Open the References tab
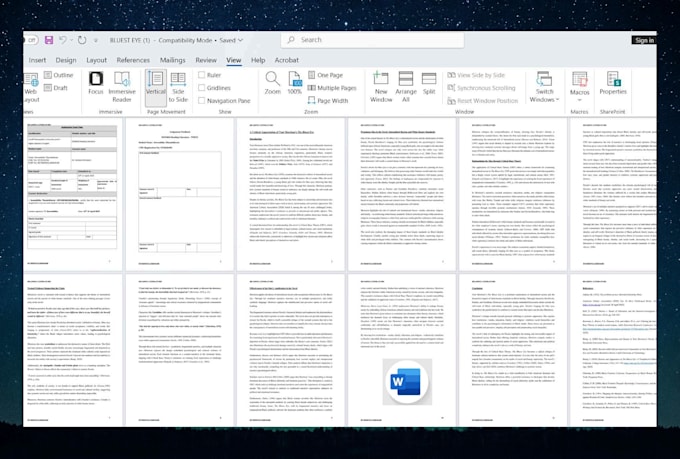The image size is (680, 459). 133,60
